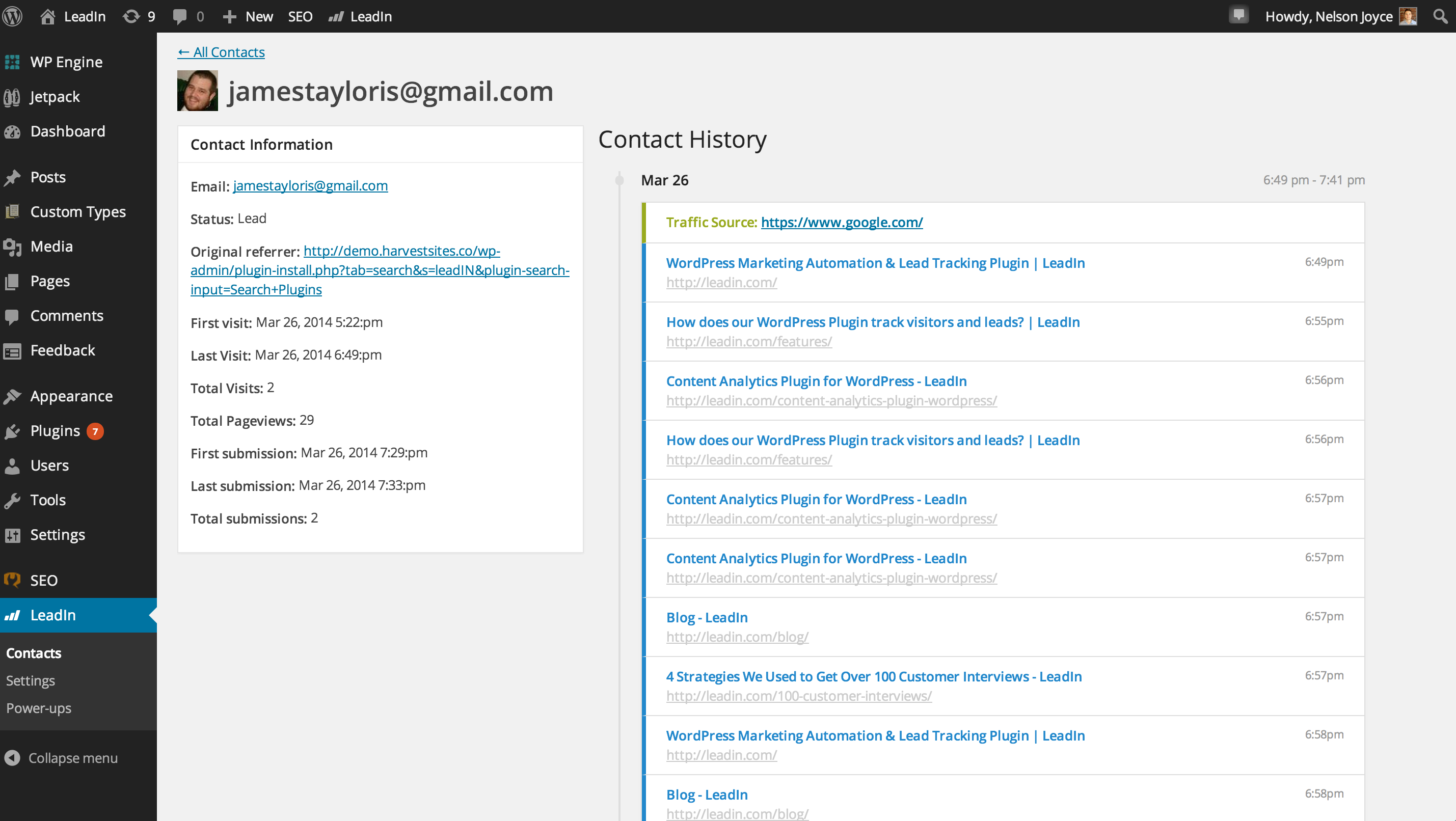Viewport: 1456px width, 821px height.
Task: Click the Comments sidebar icon
Action: pos(12,316)
